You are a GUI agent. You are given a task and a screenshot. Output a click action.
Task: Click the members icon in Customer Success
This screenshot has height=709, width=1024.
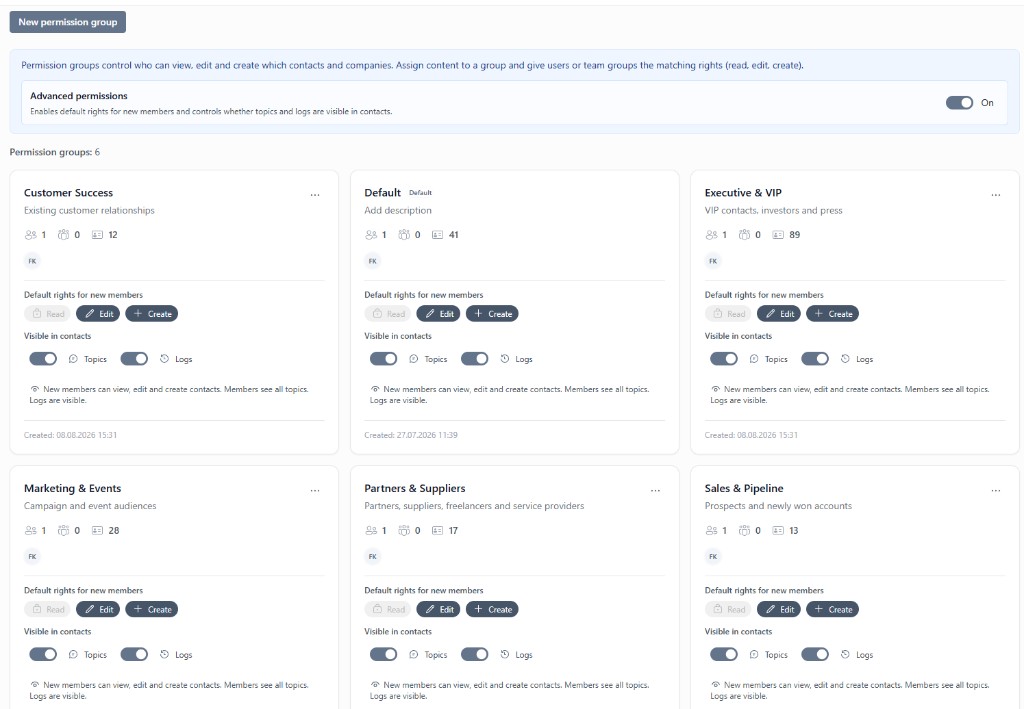pyautogui.click(x=31, y=234)
